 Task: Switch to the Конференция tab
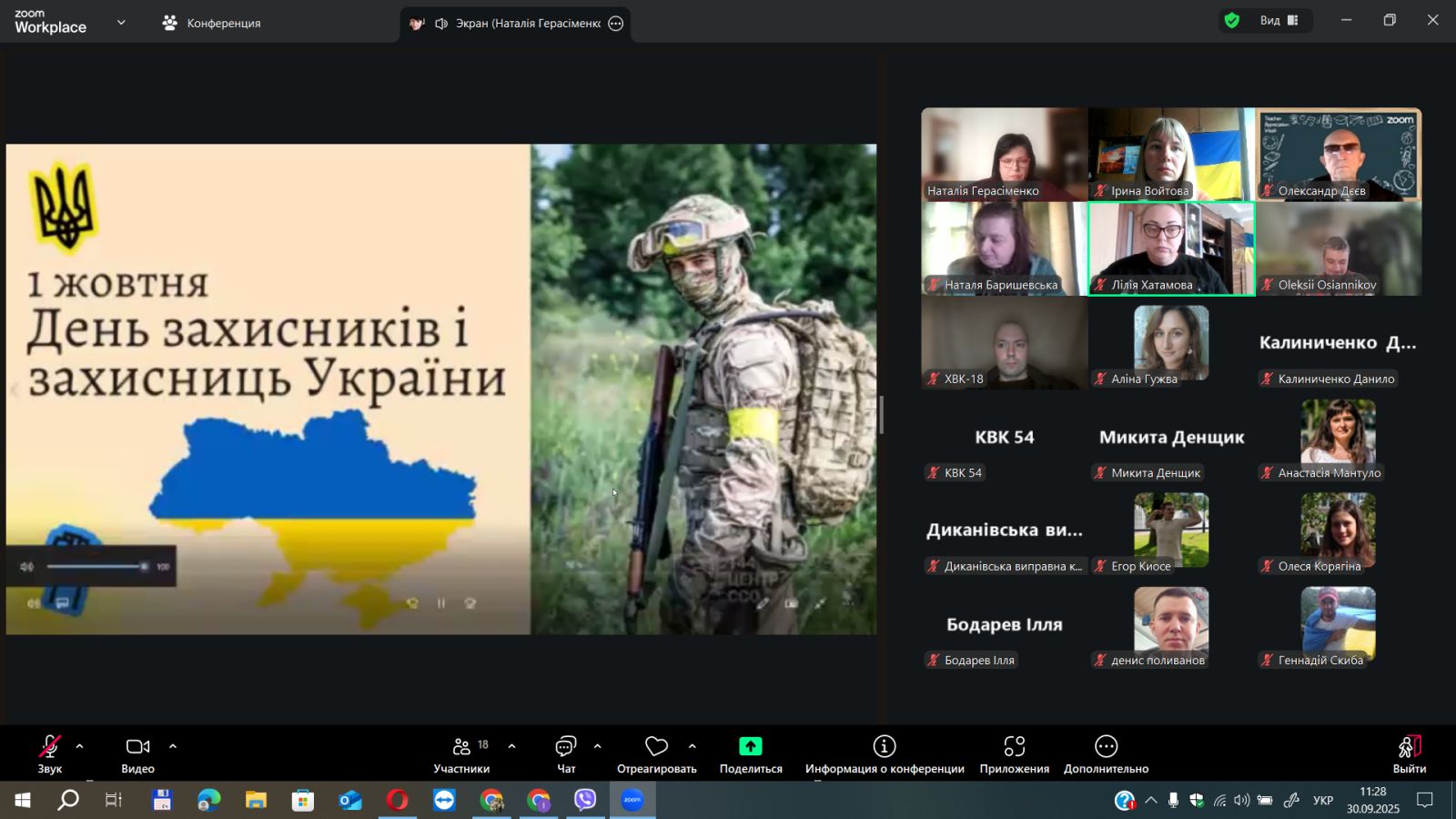click(212, 24)
